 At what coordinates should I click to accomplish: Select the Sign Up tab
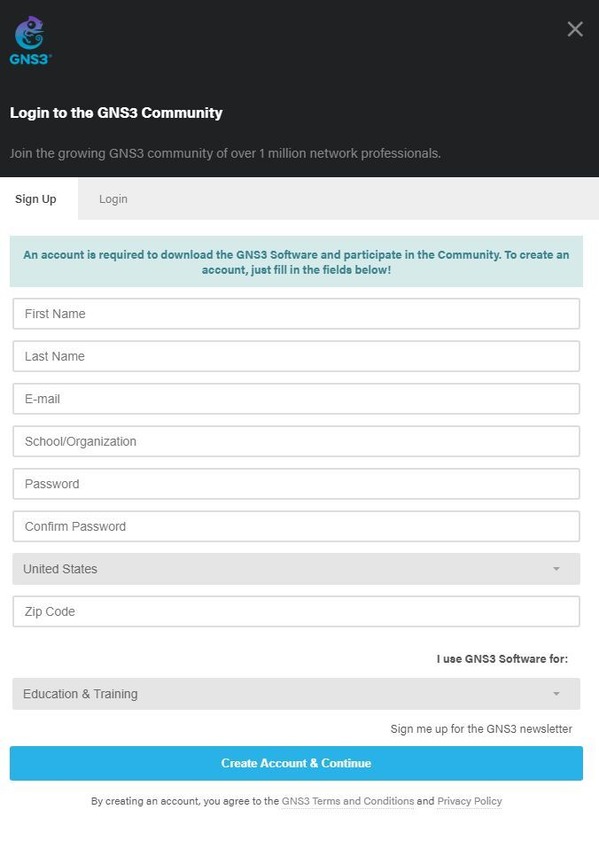tap(36, 199)
